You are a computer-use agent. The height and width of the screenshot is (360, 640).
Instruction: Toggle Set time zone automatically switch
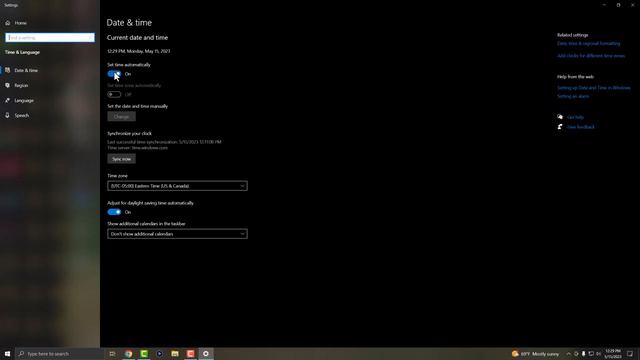click(x=114, y=94)
